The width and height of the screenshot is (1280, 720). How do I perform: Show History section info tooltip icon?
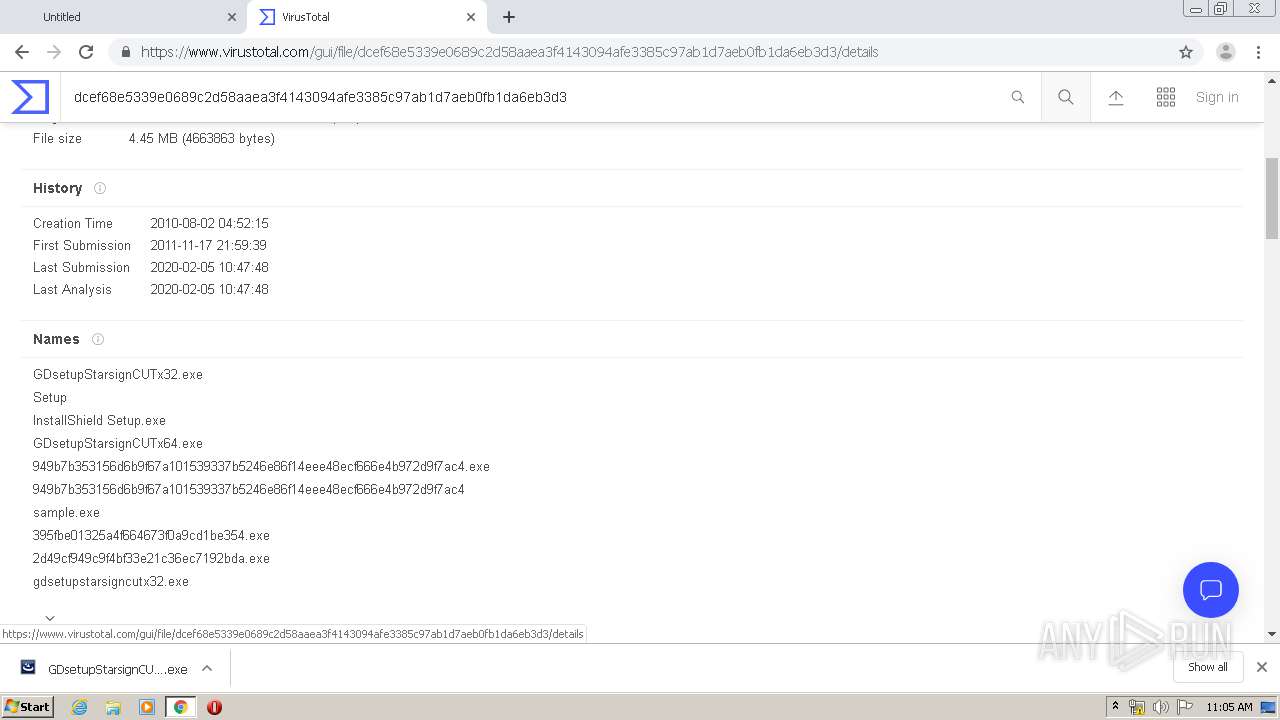100,188
